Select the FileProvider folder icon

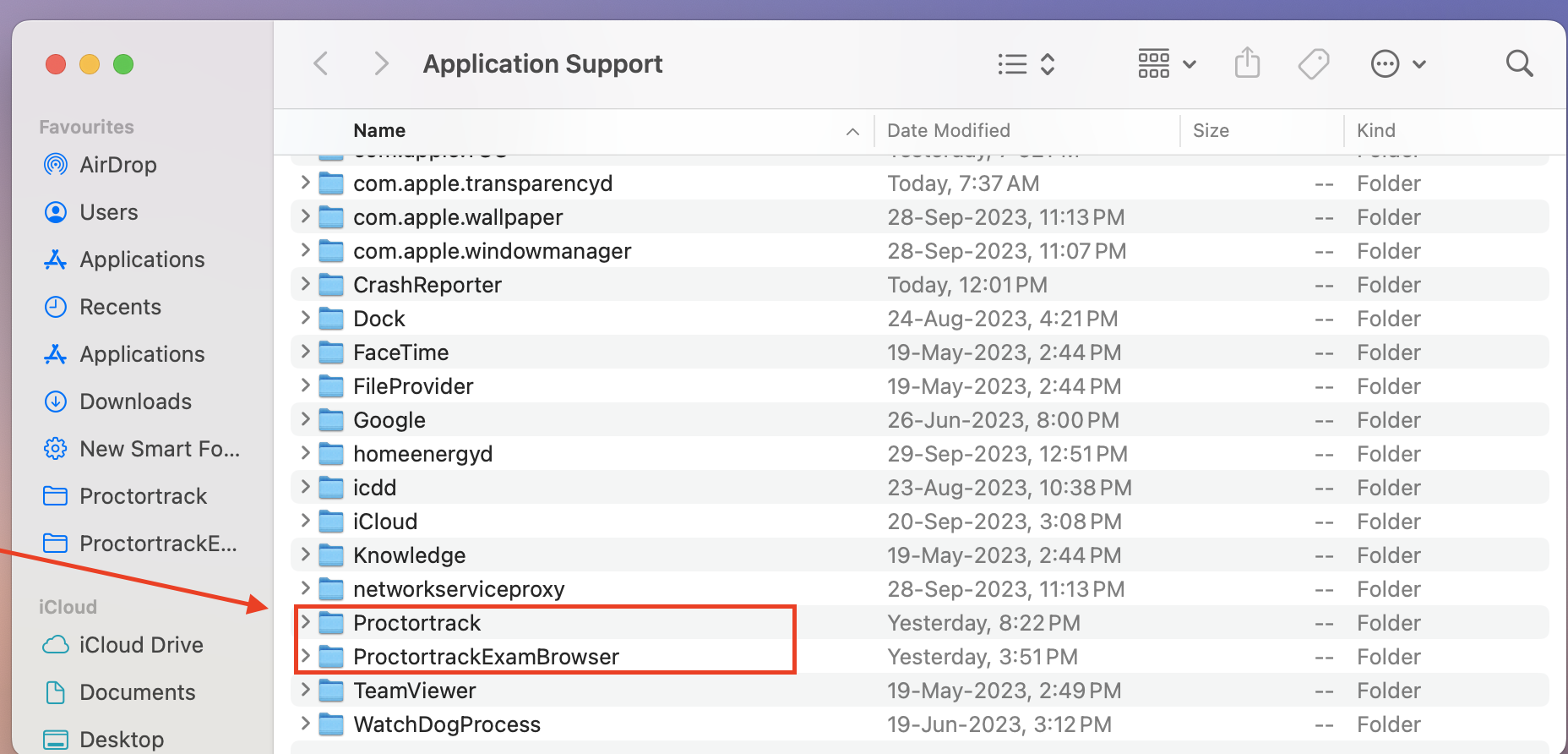331,386
